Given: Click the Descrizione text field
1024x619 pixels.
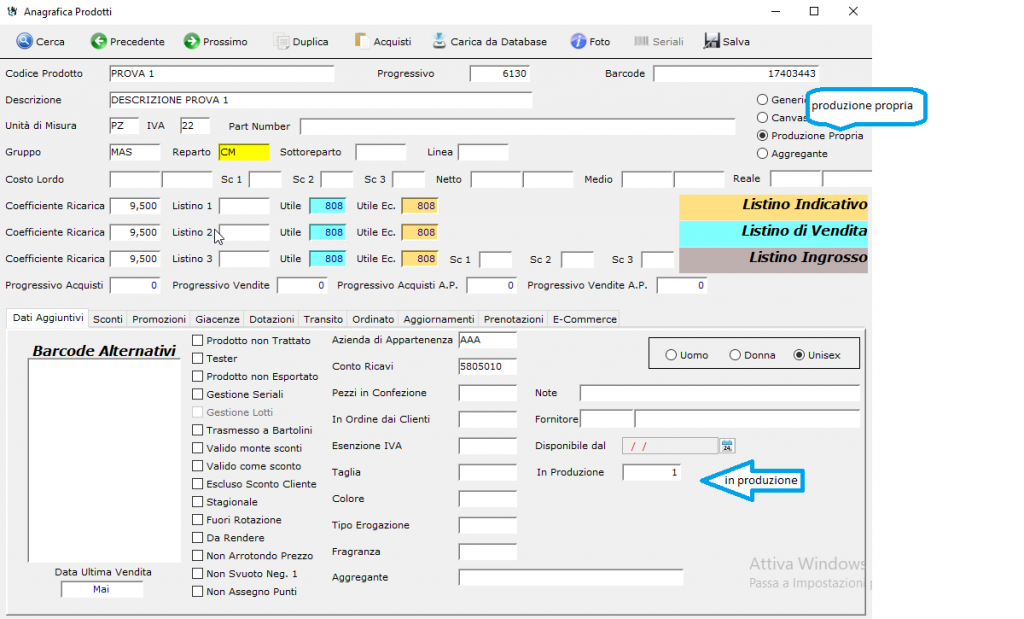Looking at the screenshot, I should point(320,100).
